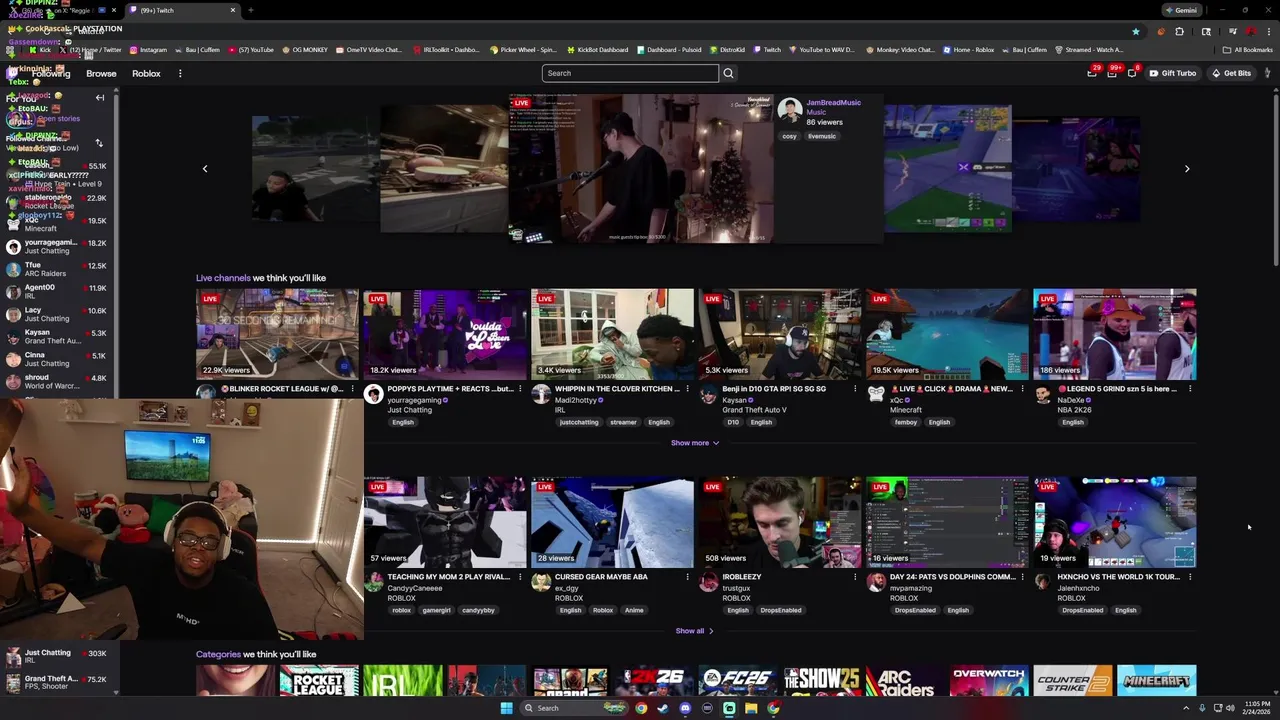Open options dots on Benji in D10 GTA RP card
Image resolution: width=1280 pixels, height=720 pixels.
(x=855, y=389)
